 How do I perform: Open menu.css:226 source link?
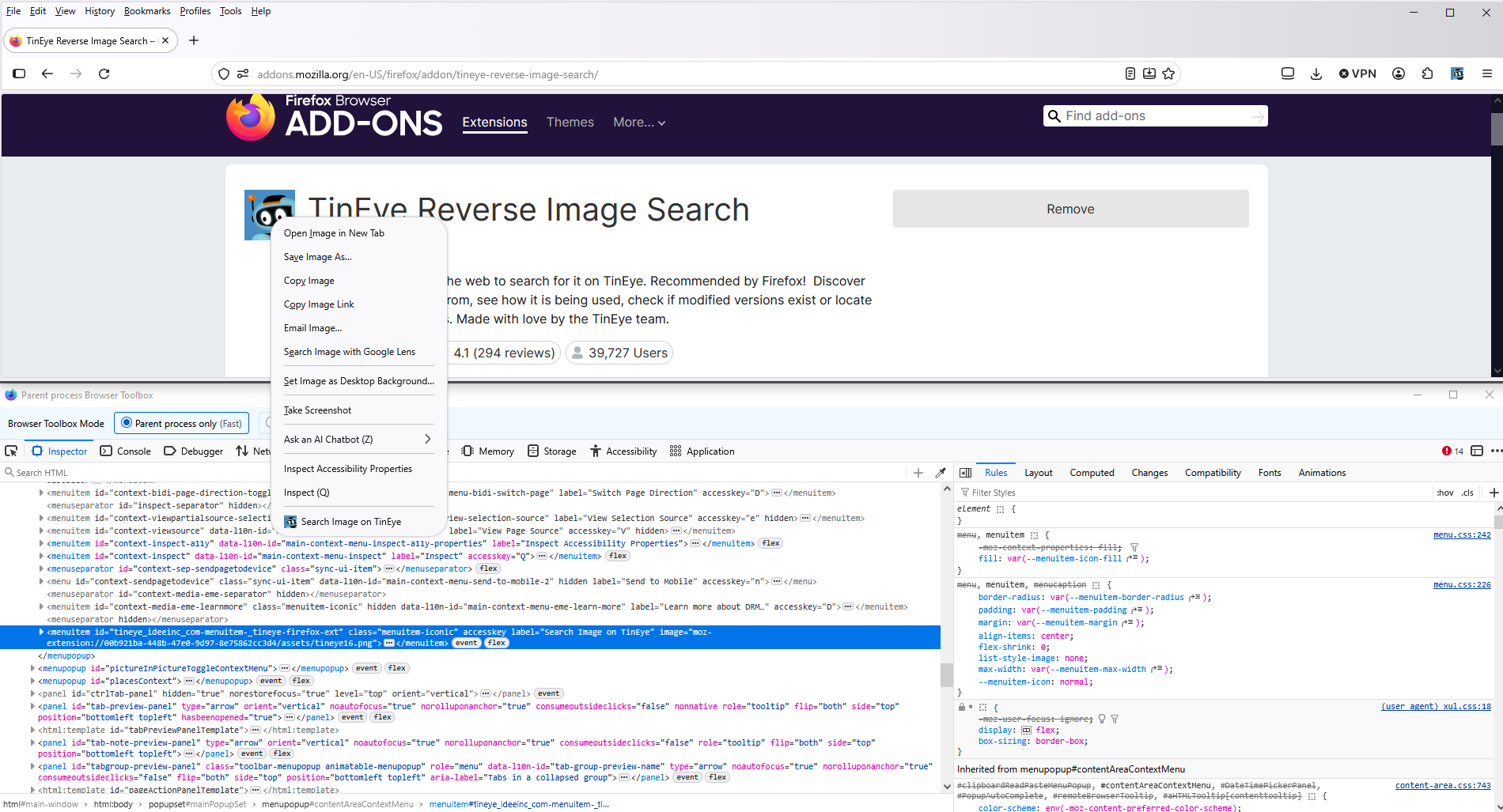pos(1462,585)
